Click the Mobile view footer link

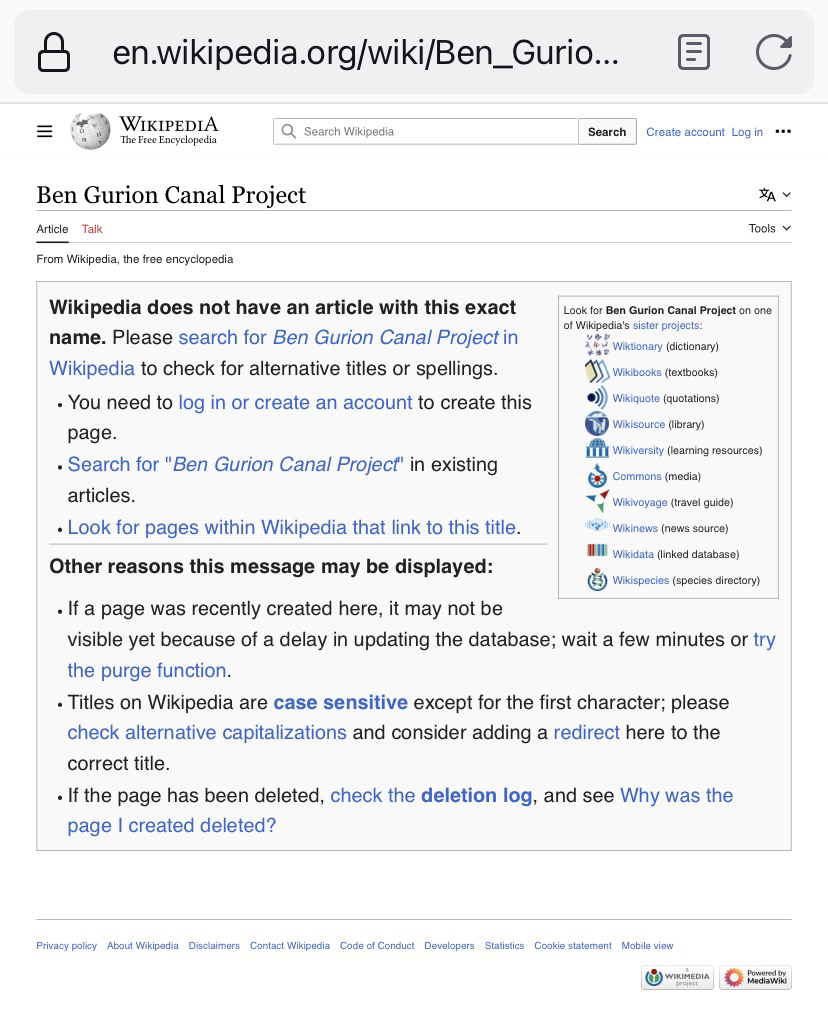(647, 945)
